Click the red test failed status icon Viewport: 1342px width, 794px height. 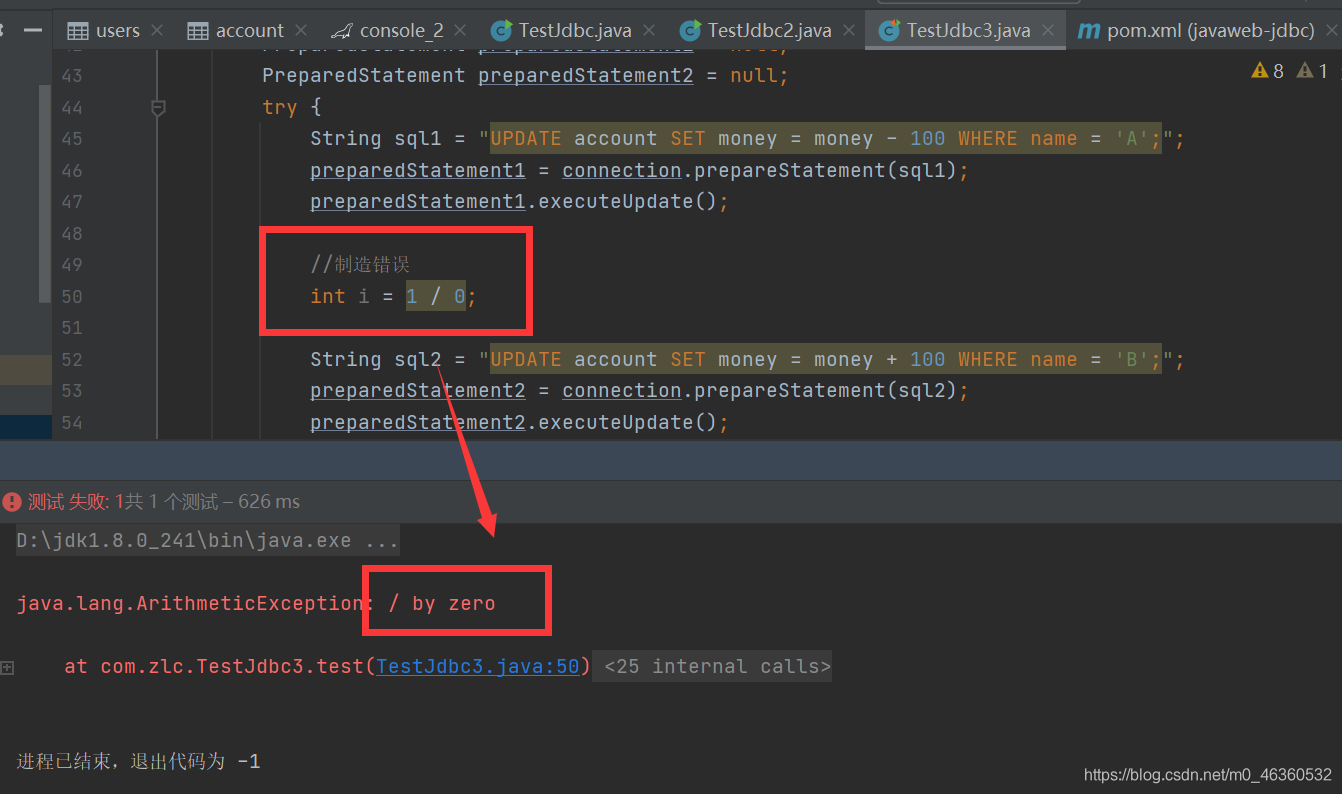pos(12,502)
